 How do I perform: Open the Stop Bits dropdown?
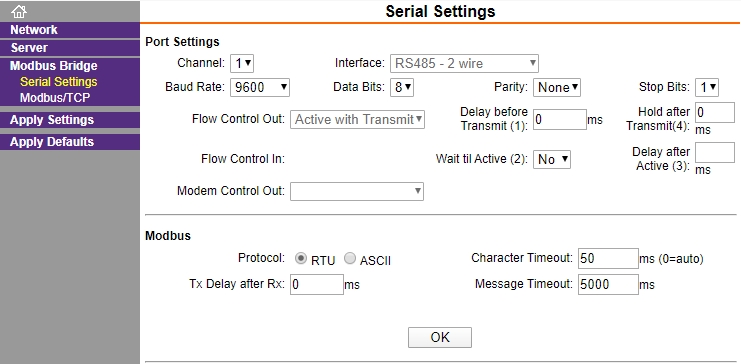[x=707, y=87]
